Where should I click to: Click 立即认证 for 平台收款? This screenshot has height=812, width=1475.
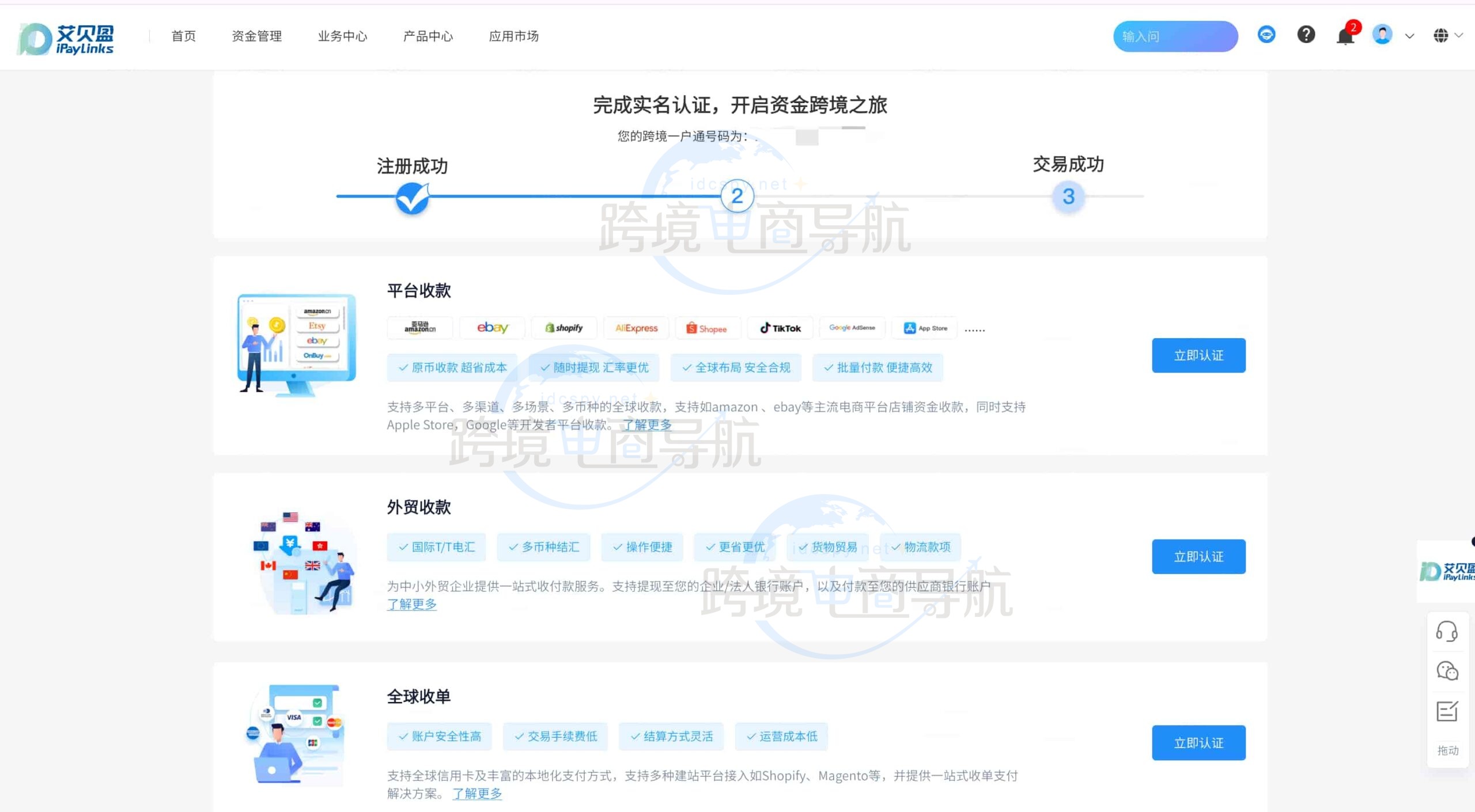point(1198,355)
